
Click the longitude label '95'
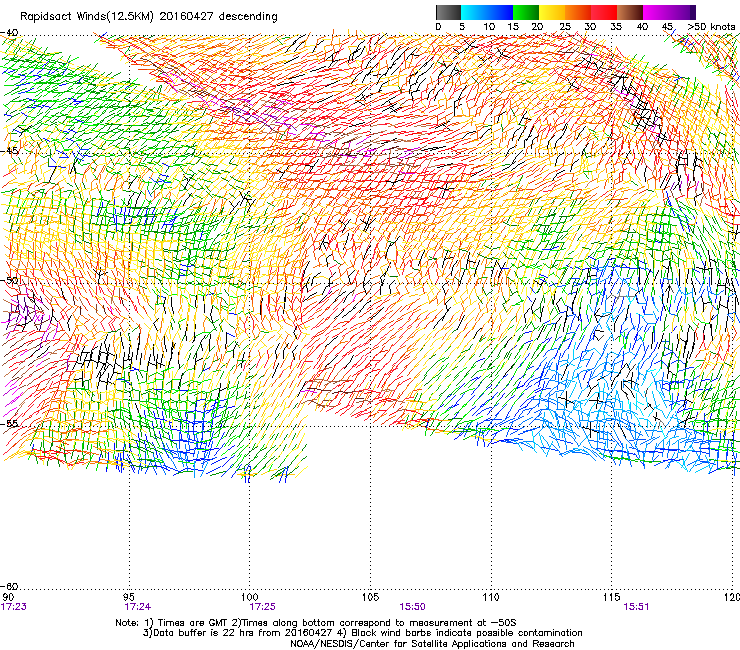[x=129, y=598]
